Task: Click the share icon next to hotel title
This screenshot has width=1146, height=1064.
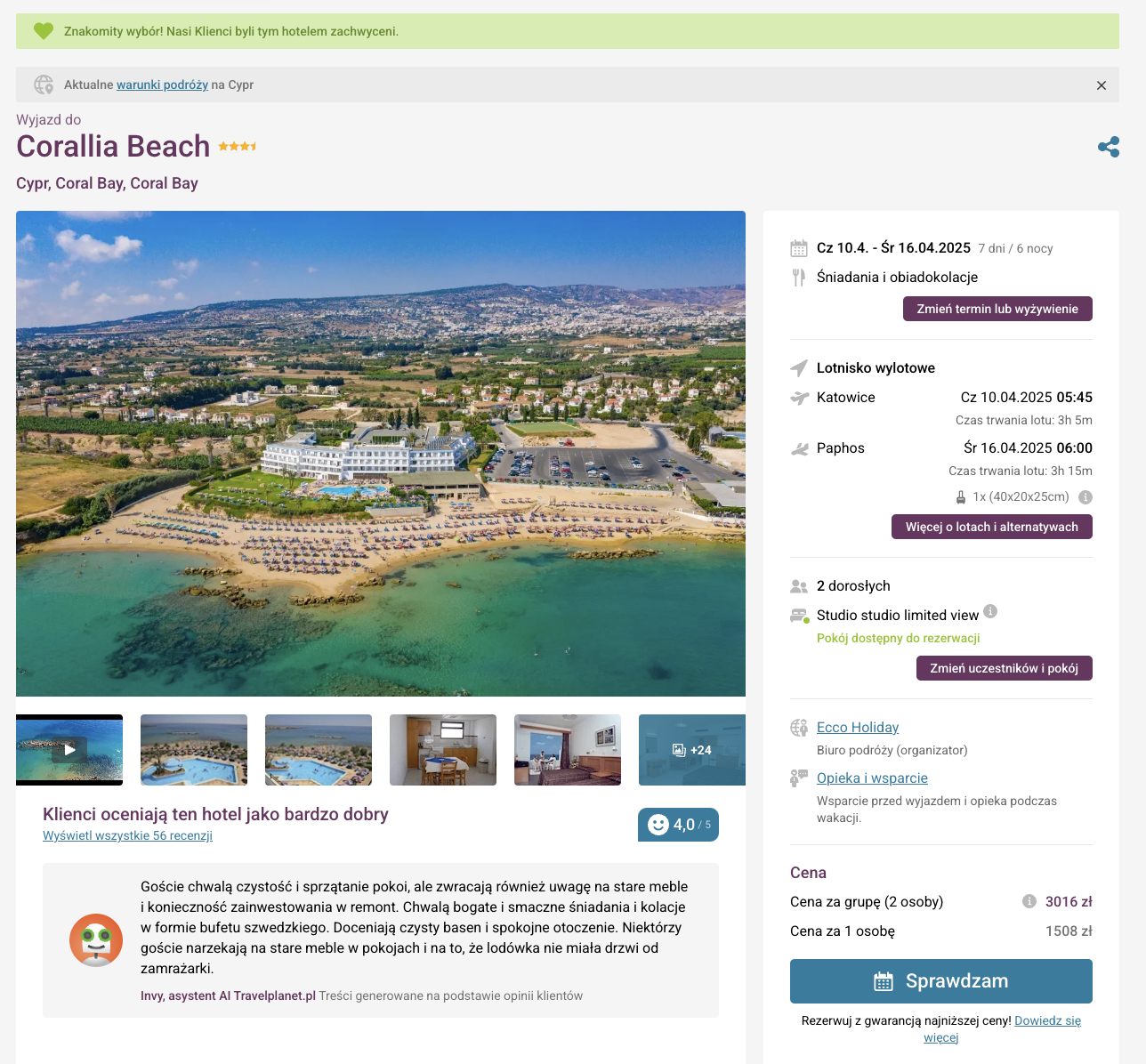Action: point(1109,147)
